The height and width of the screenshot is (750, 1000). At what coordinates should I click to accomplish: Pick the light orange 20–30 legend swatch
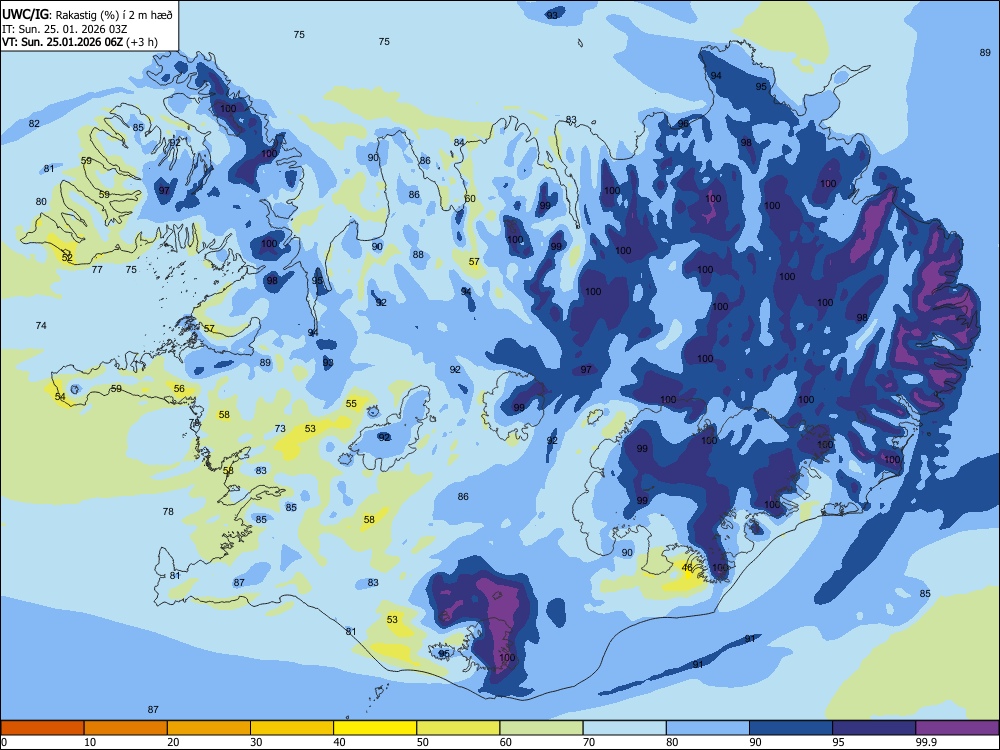[x=209, y=728]
